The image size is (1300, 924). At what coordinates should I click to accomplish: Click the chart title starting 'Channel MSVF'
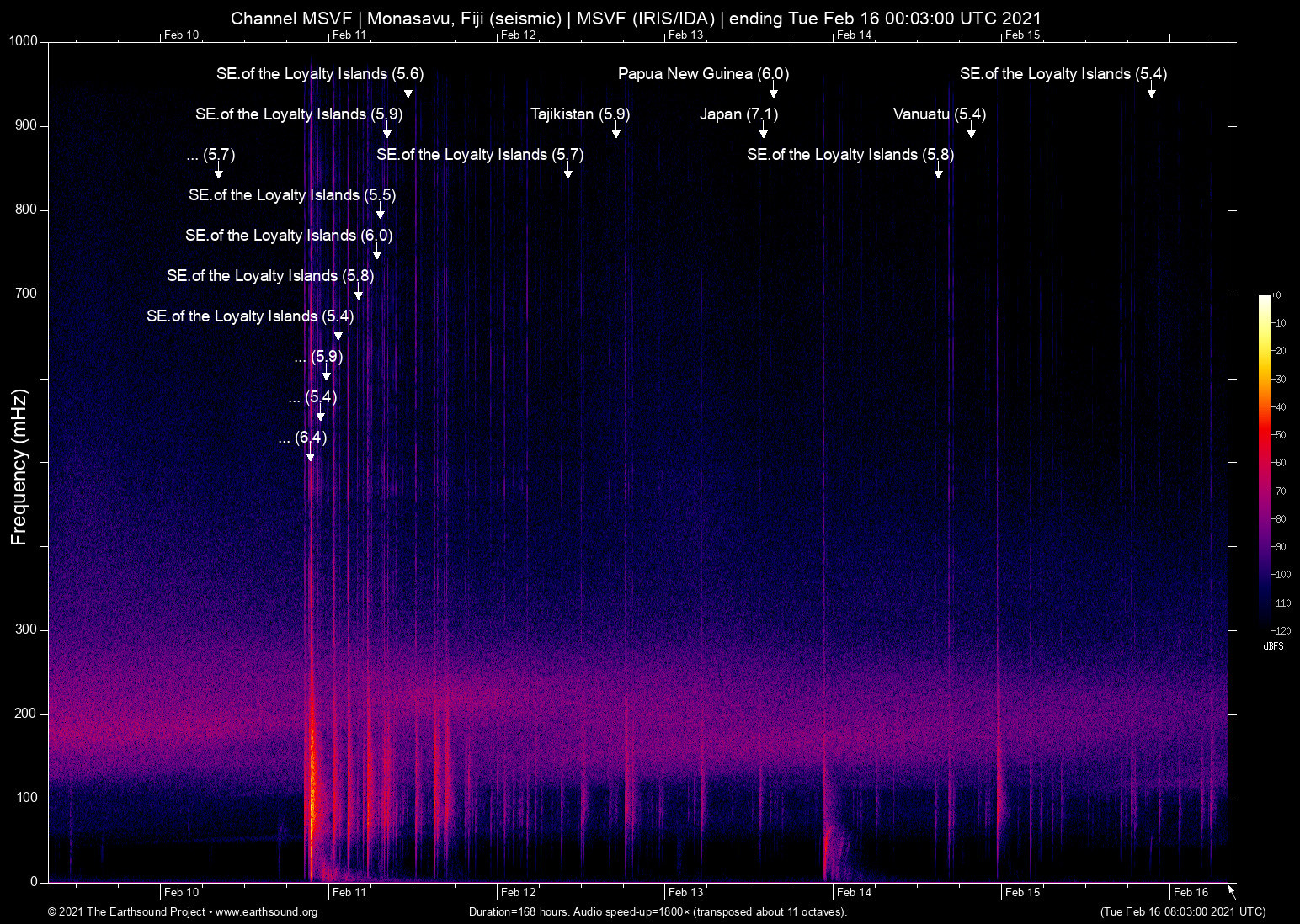coord(636,19)
